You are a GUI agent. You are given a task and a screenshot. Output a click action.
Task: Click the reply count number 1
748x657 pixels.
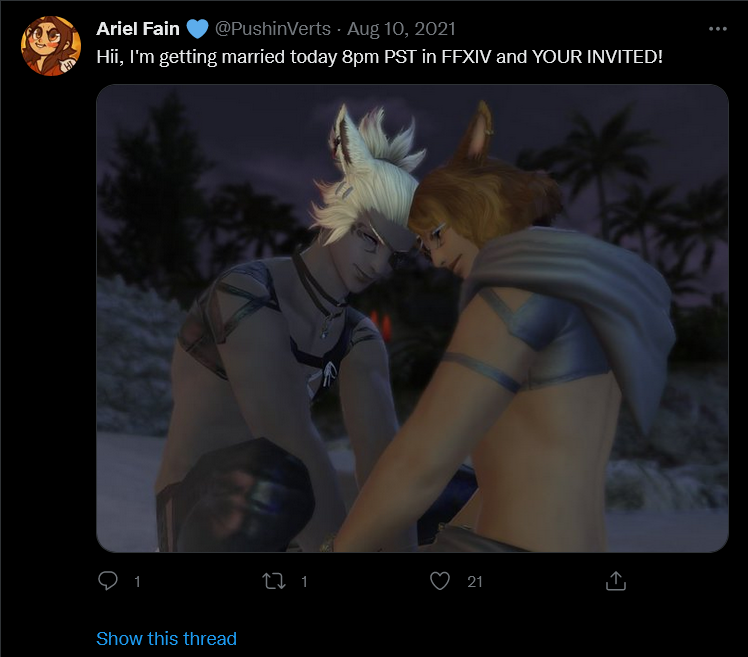[x=137, y=581]
